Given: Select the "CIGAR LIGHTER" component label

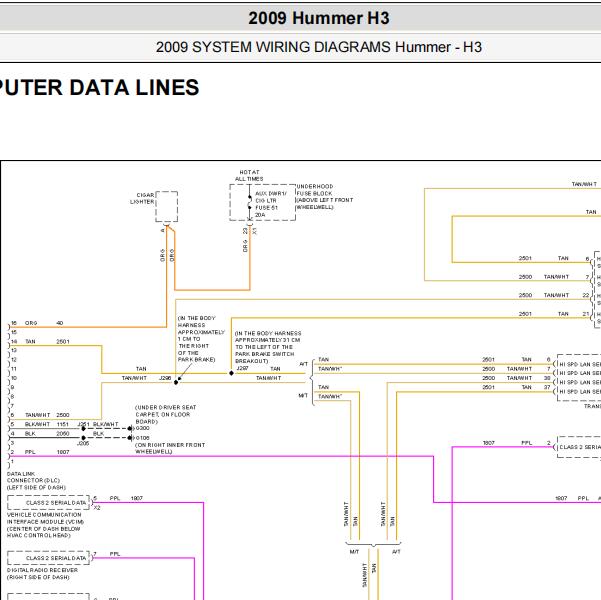Looking at the screenshot, I should pyautogui.click(x=142, y=198).
